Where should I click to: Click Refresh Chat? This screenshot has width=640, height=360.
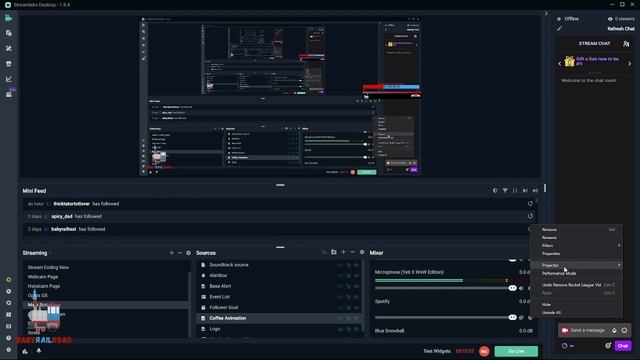coord(621,29)
